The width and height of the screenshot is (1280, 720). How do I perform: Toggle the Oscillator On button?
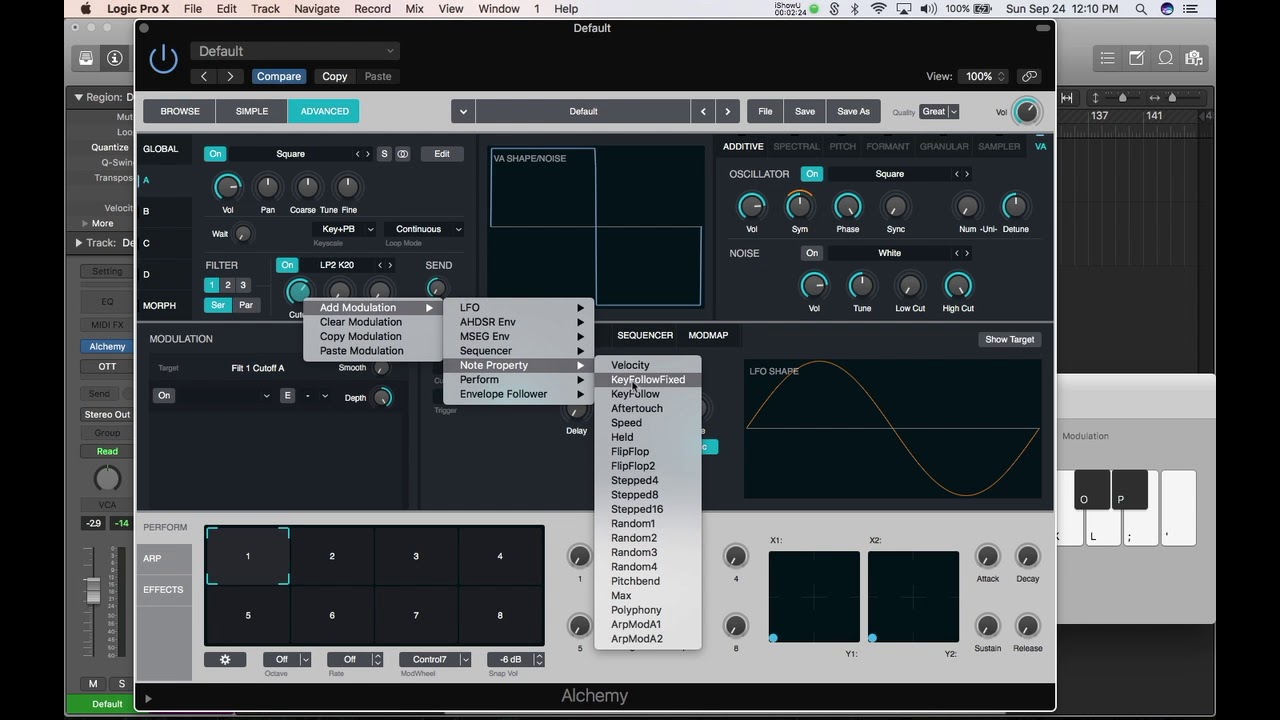[x=812, y=174]
